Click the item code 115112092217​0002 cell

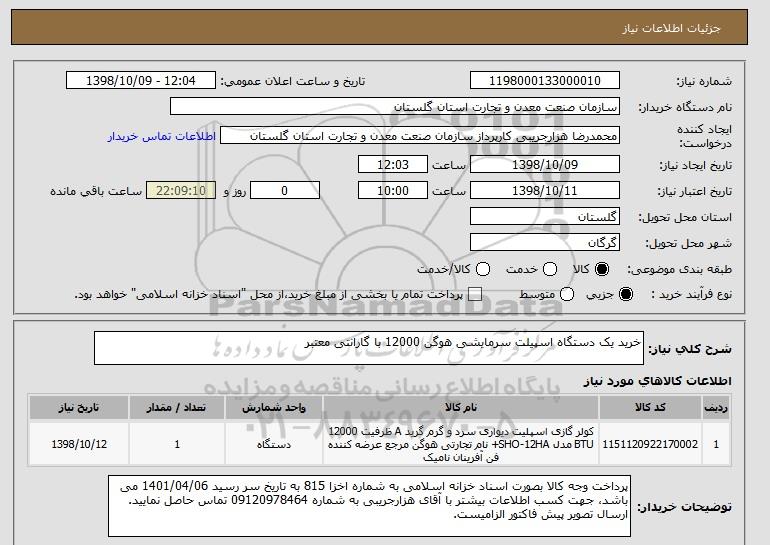click(x=650, y=444)
